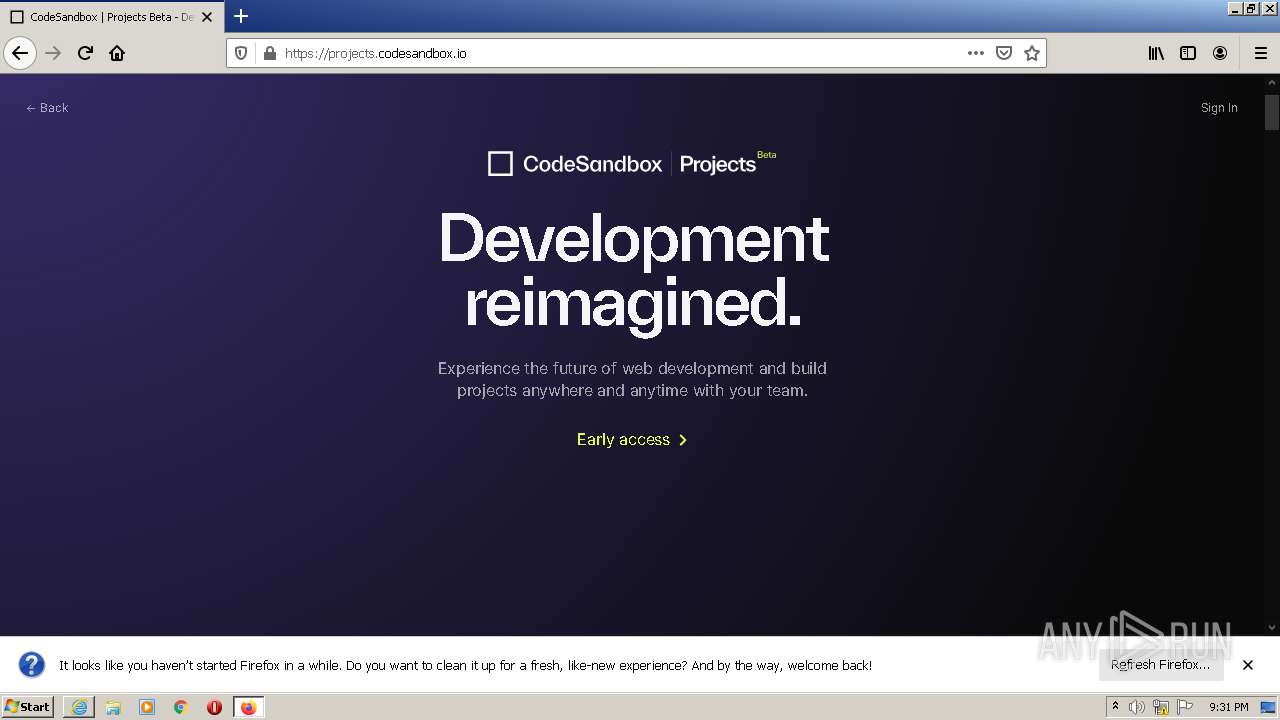1280x720 pixels.
Task: Open Firefox account menu
Action: click(x=1220, y=53)
